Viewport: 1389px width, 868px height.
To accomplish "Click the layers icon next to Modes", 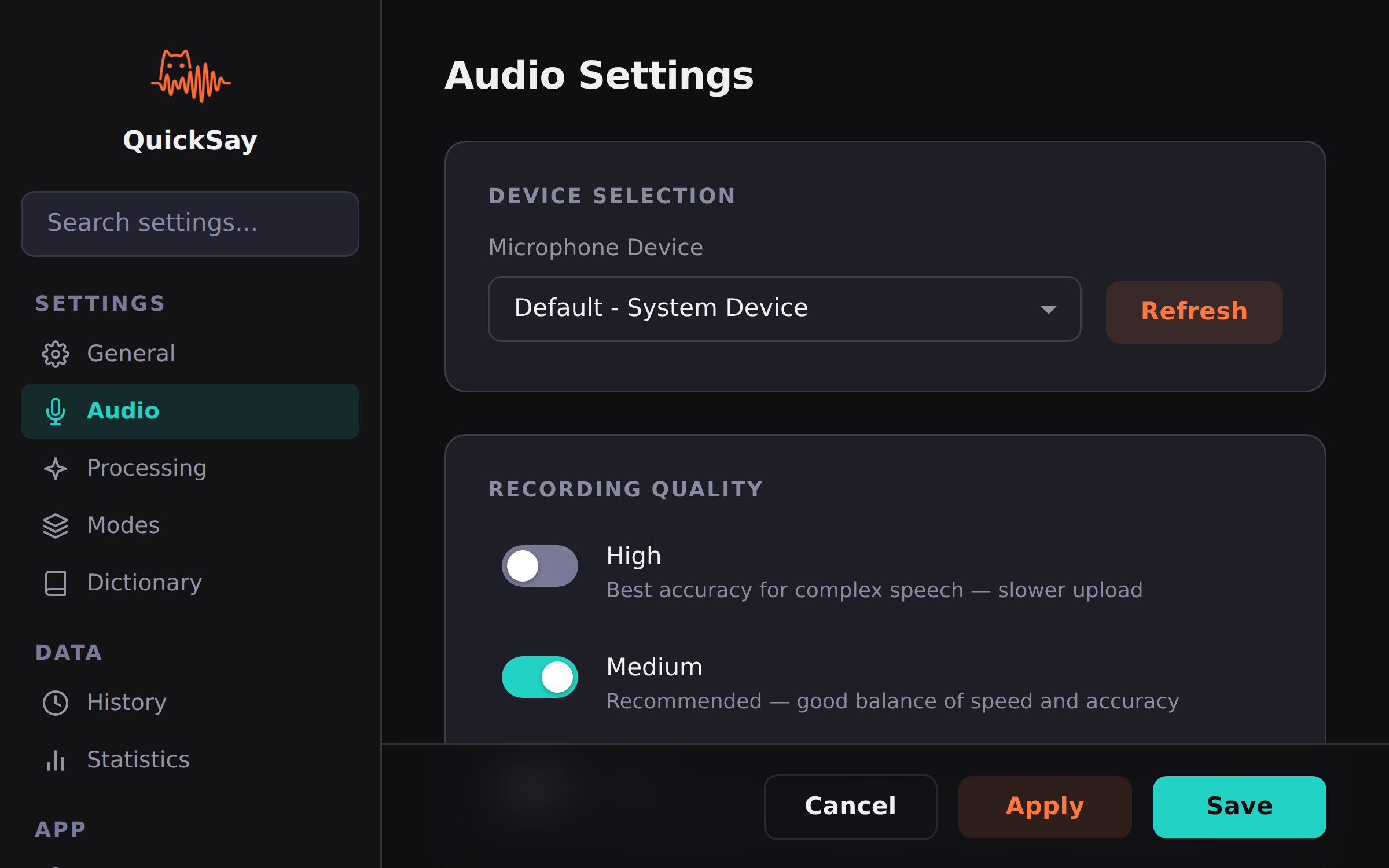I will [56, 525].
